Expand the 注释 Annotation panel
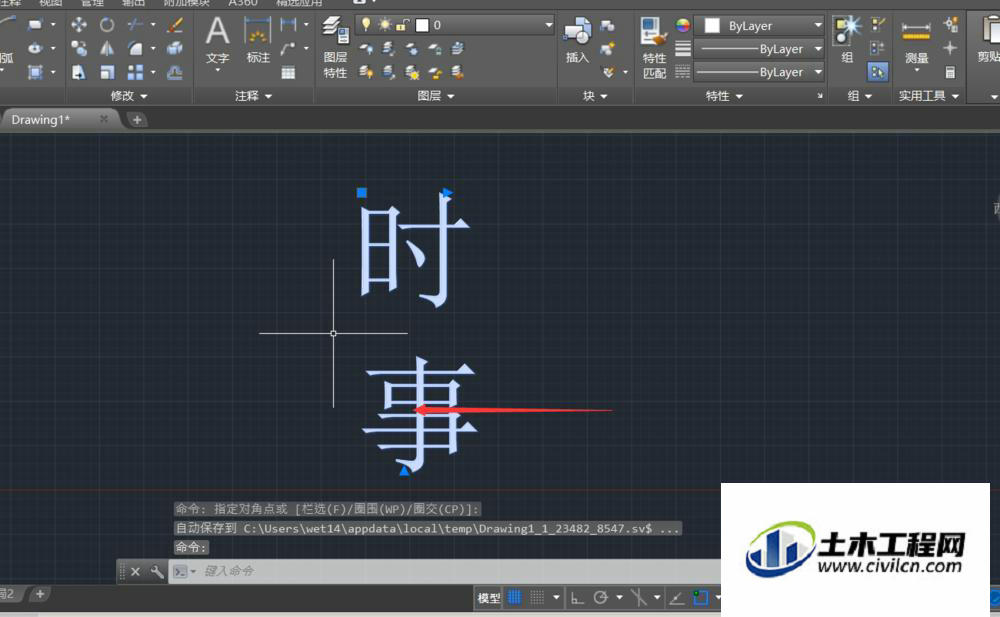 point(253,96)
